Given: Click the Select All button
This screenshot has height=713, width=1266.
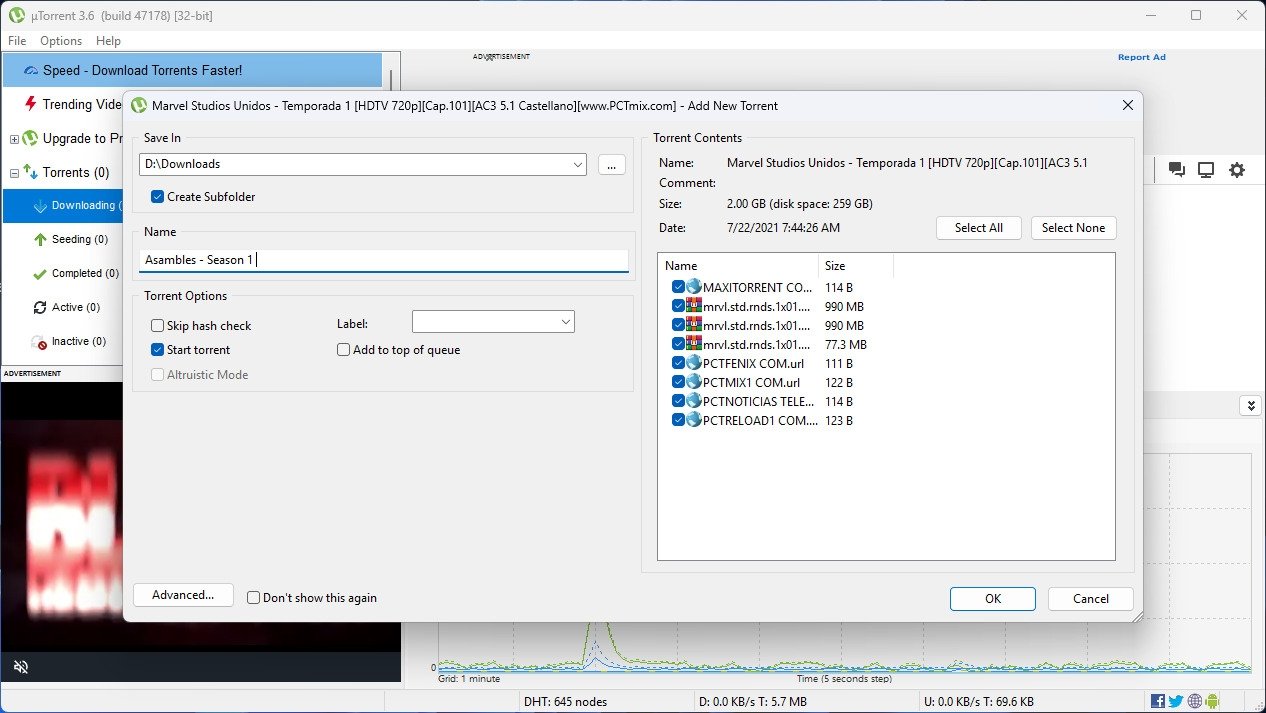Looking at the screenshot, I should [979, 228].
